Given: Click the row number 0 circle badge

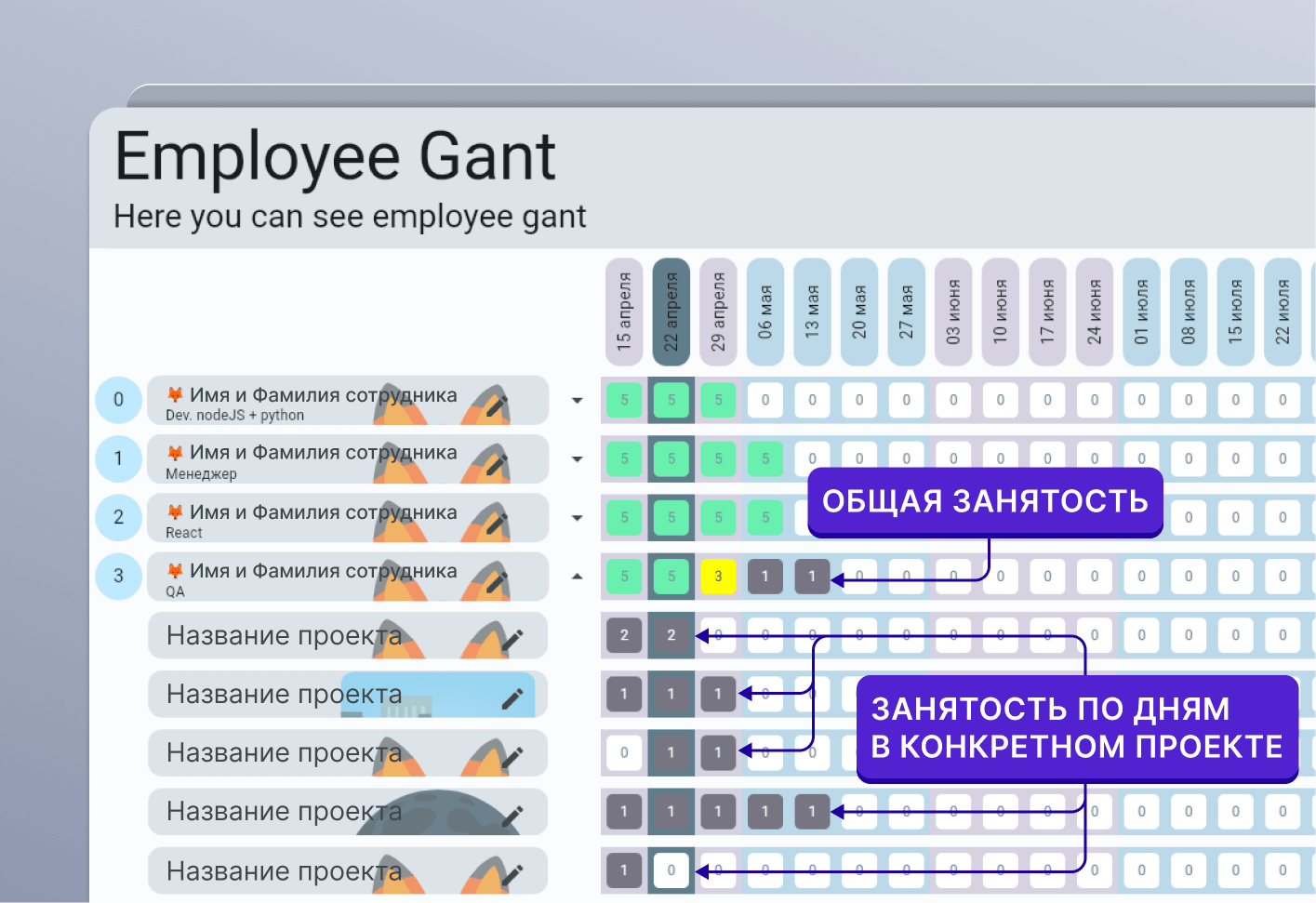Looking at the screenshot, I should tap(118, 400).
